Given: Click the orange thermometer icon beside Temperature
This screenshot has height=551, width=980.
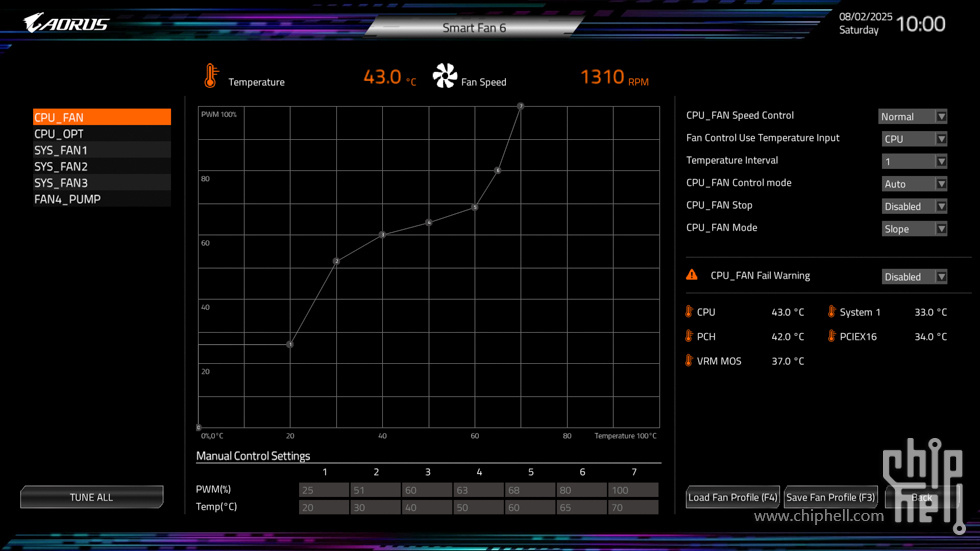Looking at the screenshot, I should coord(211,76).
